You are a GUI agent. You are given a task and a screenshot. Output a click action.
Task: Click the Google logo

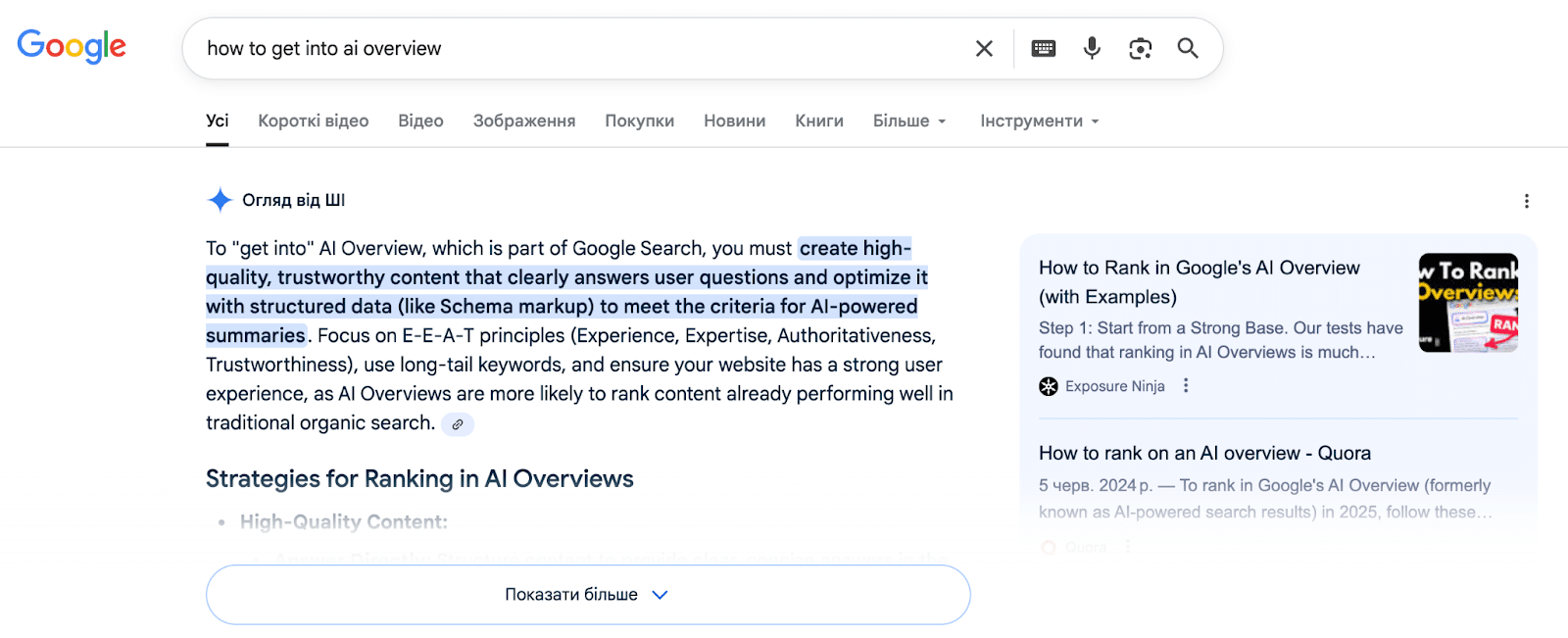72,46
